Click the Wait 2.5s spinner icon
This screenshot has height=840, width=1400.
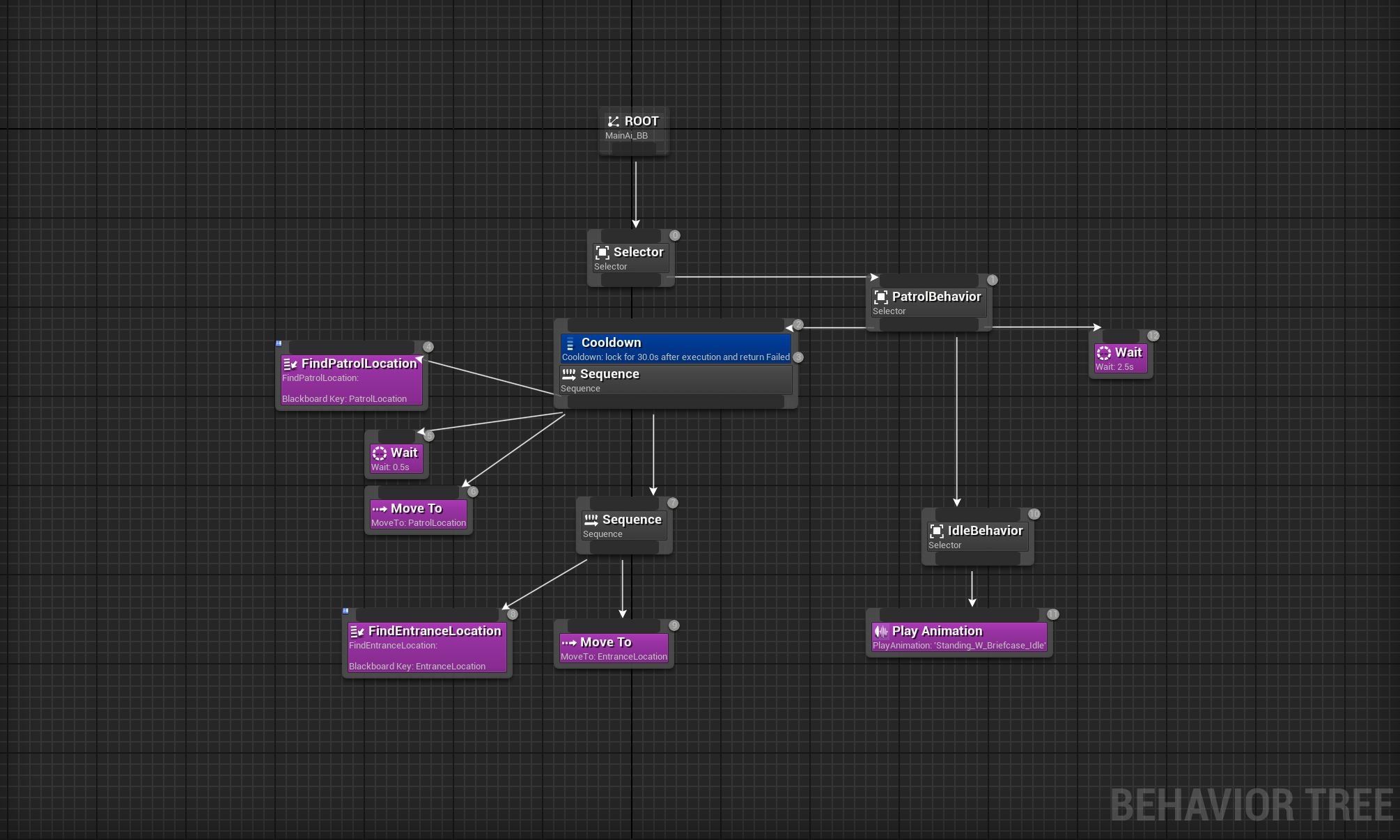(1104, 353)
